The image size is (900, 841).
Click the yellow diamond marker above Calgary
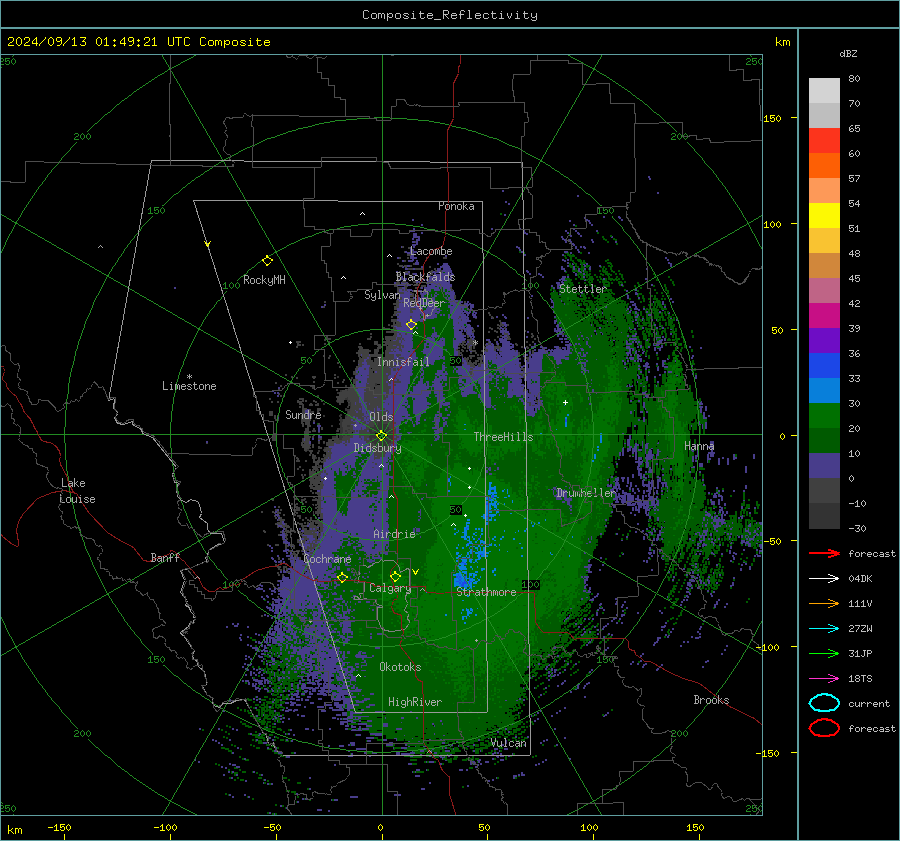pyautogui.click(x=395, y=576)
